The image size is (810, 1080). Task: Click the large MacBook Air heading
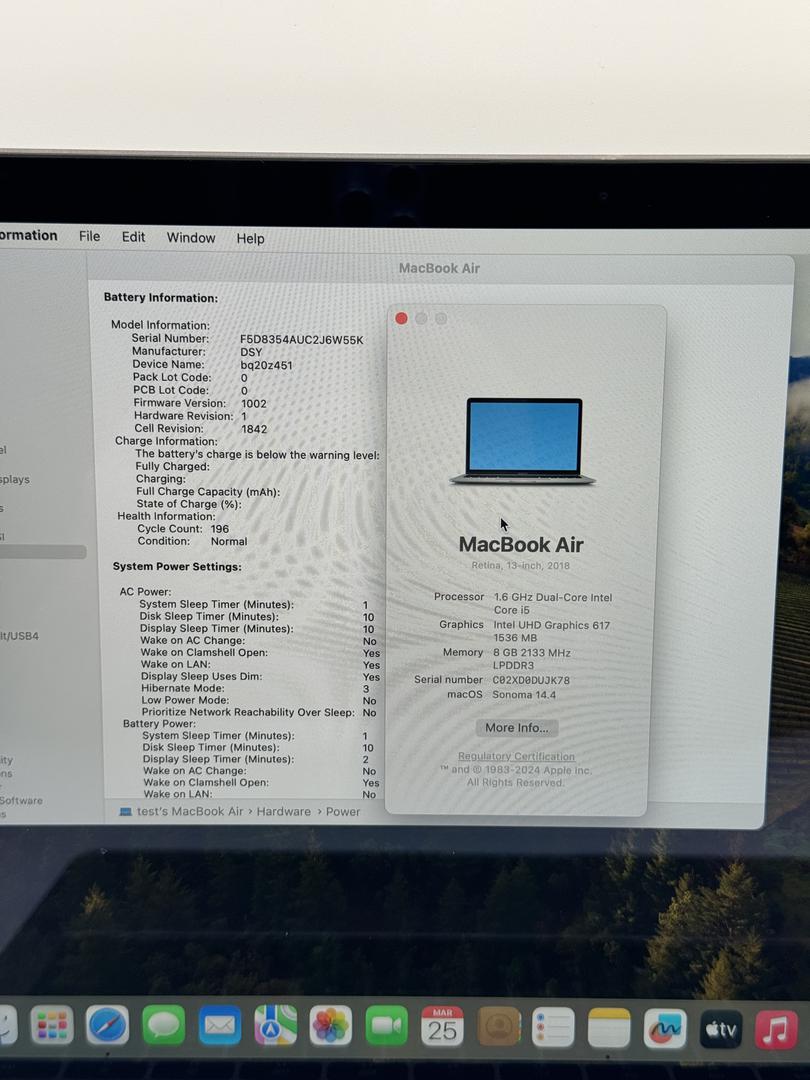click(x=521, y=545)
